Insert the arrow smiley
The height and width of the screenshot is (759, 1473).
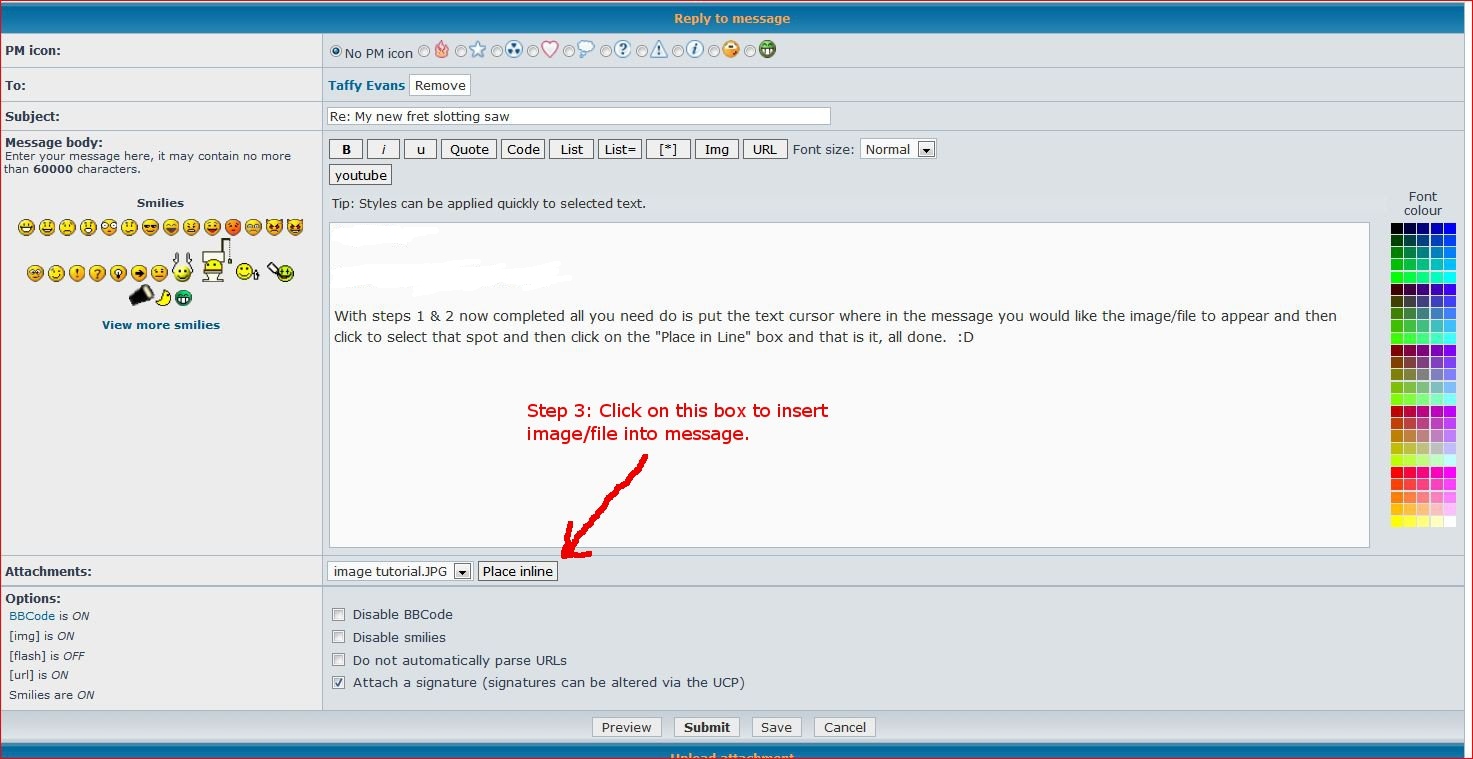[x=139, y=273]
